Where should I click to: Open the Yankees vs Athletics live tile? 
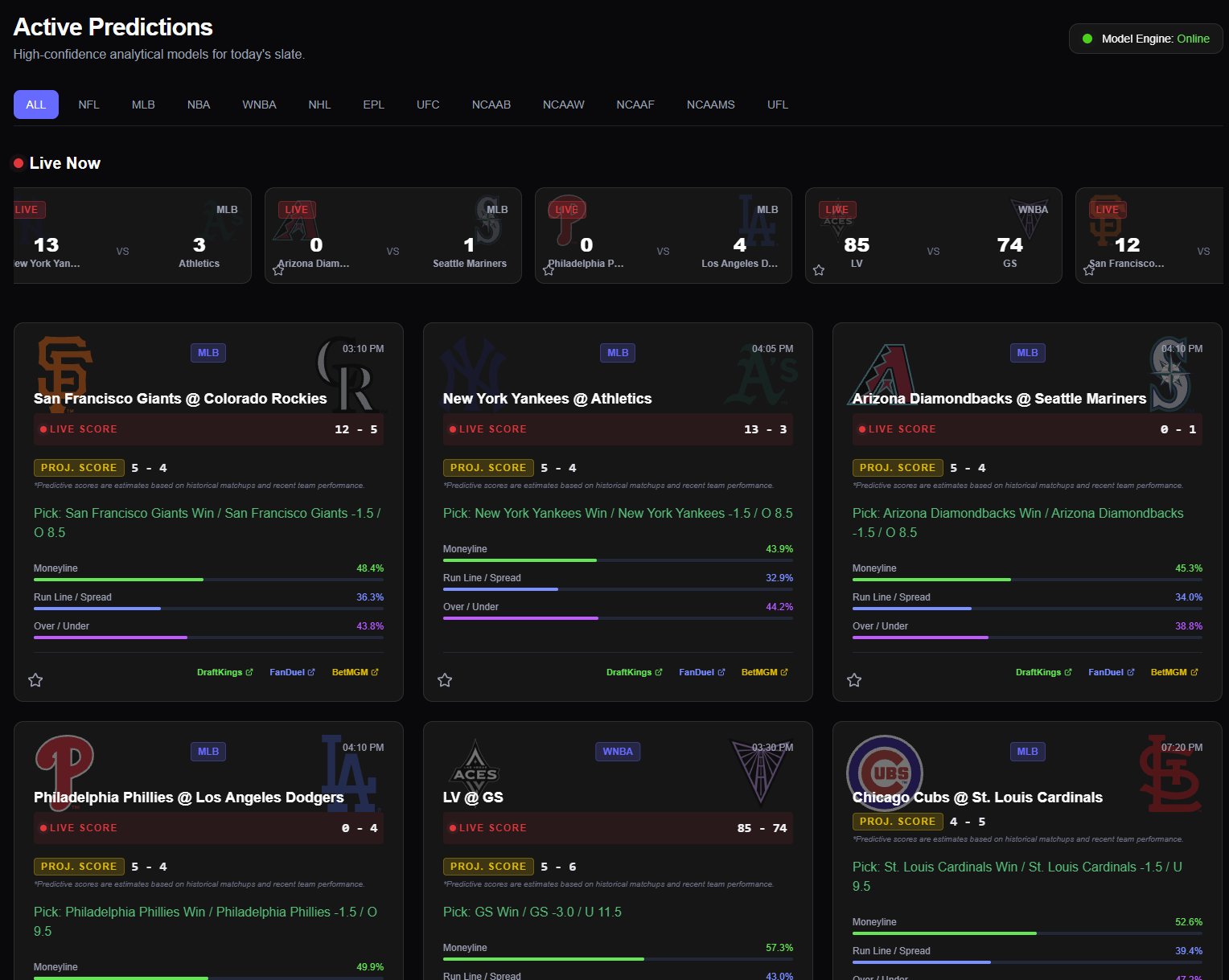click(133, 236)
